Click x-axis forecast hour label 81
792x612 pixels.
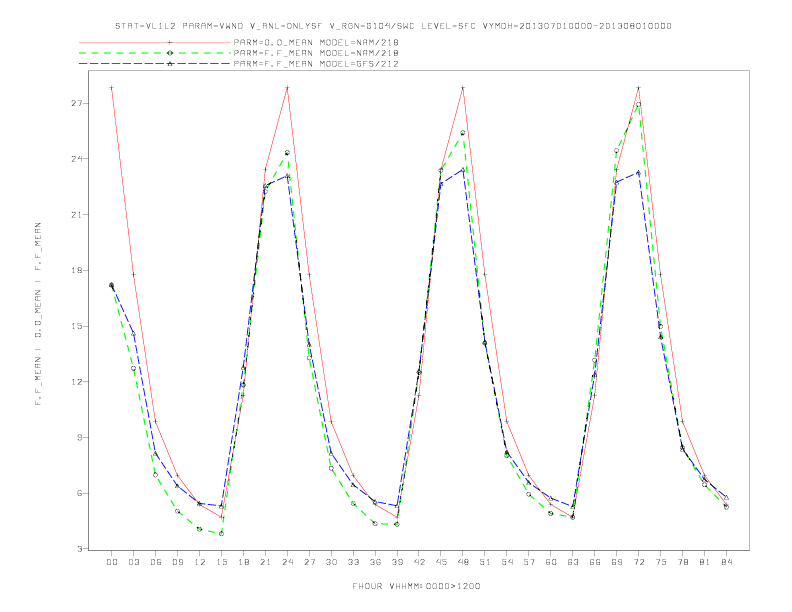click(705, 562)
